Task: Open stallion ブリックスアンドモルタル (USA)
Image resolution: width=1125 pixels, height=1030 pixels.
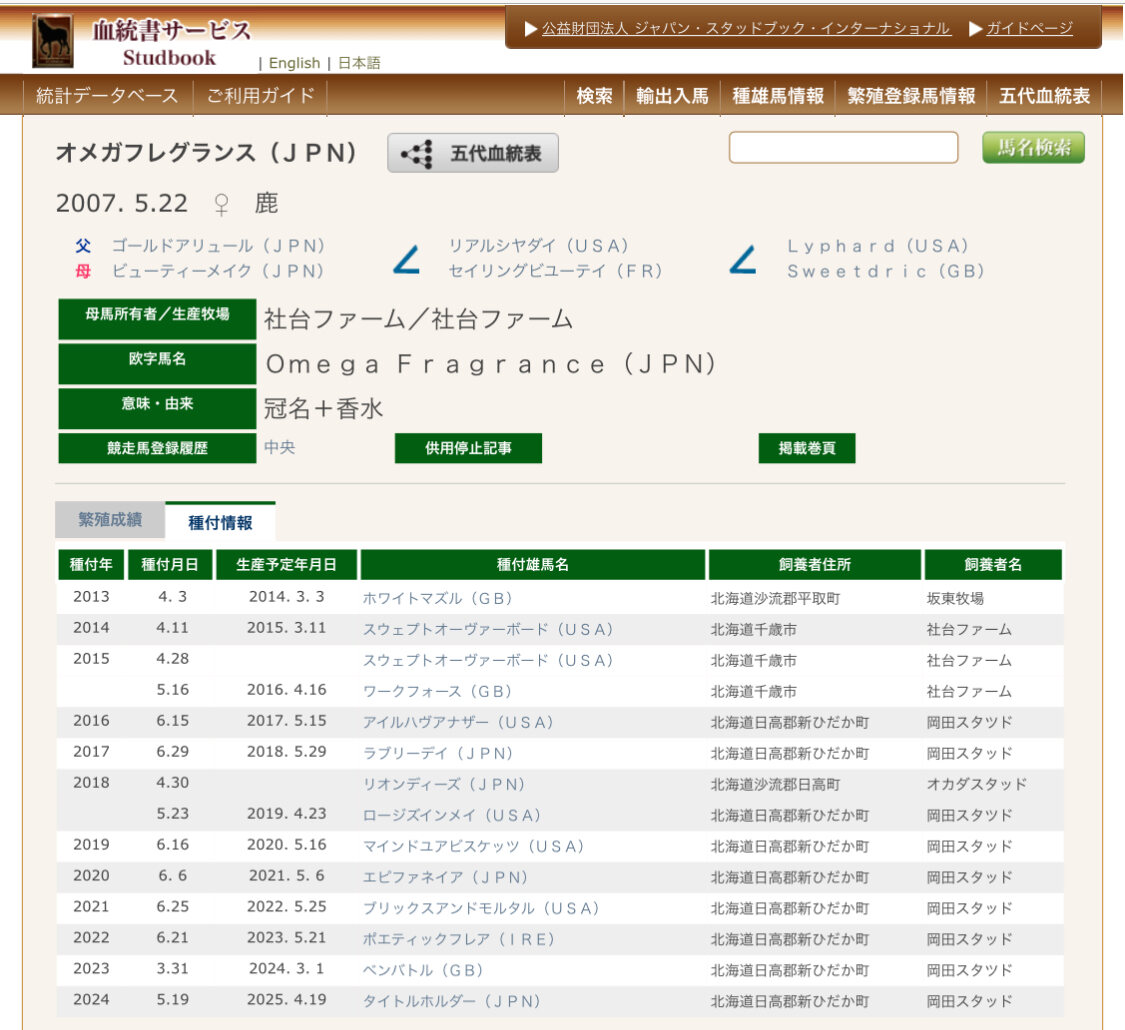Action: point(481,908)
